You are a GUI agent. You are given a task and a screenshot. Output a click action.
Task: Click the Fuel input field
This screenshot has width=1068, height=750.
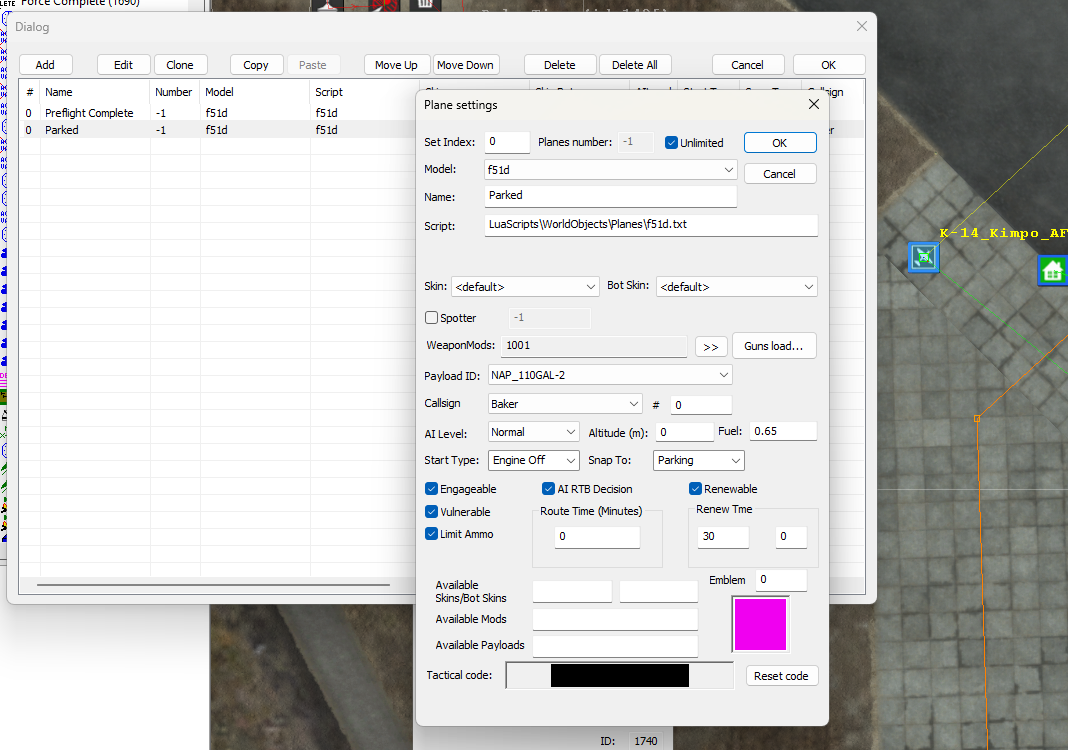click(x=783, y=431)
